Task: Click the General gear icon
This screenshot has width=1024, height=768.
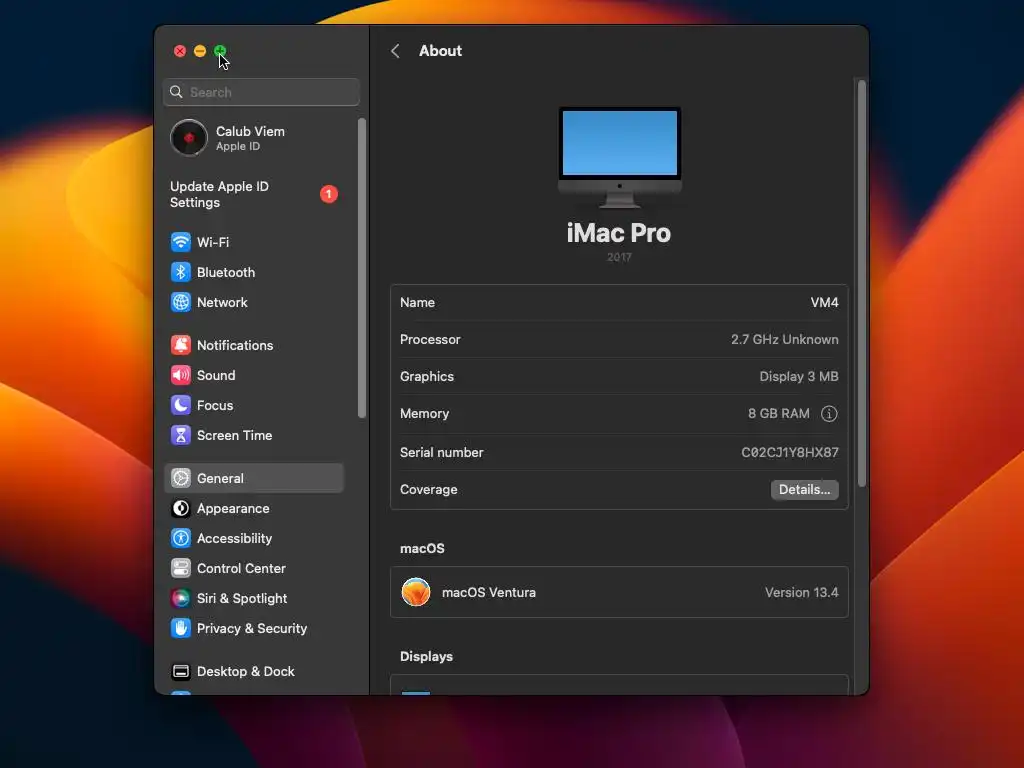Action: pos(181,478)
